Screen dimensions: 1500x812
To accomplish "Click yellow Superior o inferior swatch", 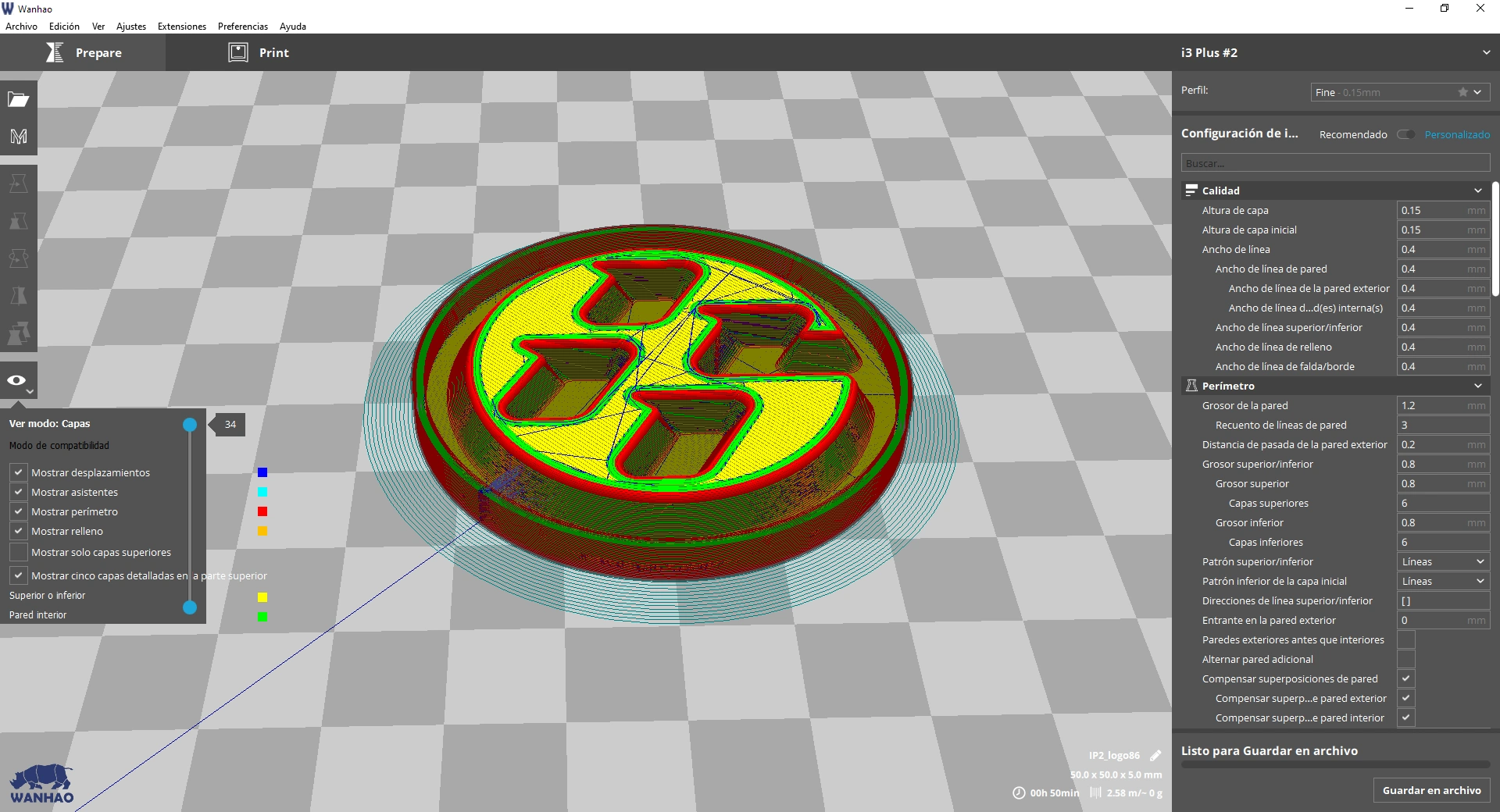I will pyautogui.click(x=262, y=597).
